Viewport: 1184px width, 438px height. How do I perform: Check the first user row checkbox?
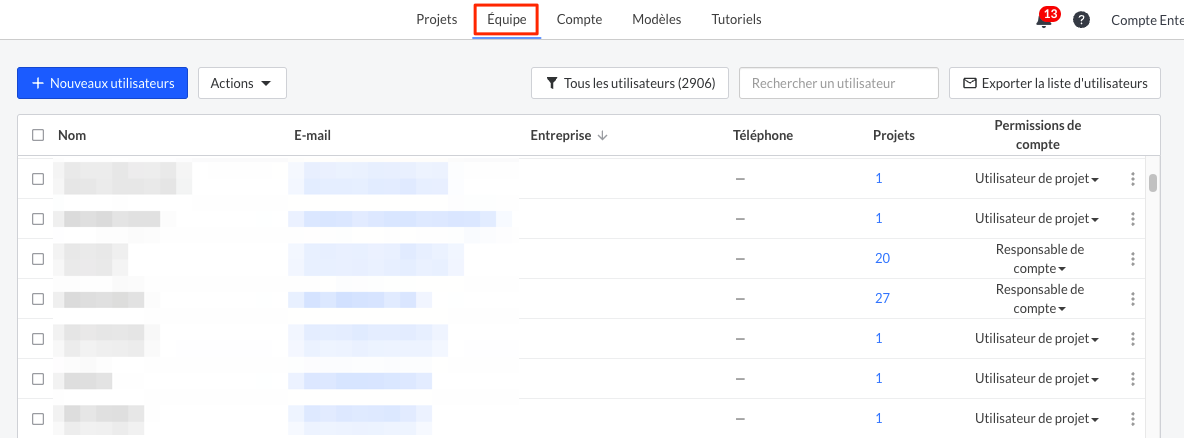pos(38,179)
